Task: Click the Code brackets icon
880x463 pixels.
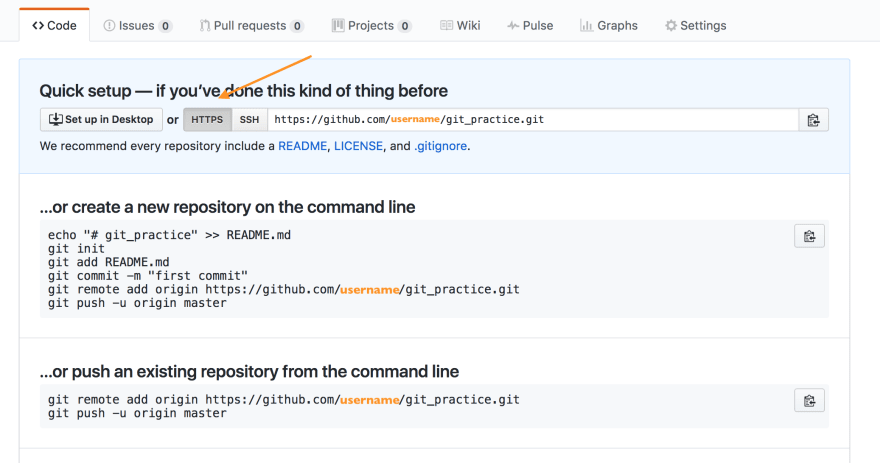Action: click(x=38, y=26)
